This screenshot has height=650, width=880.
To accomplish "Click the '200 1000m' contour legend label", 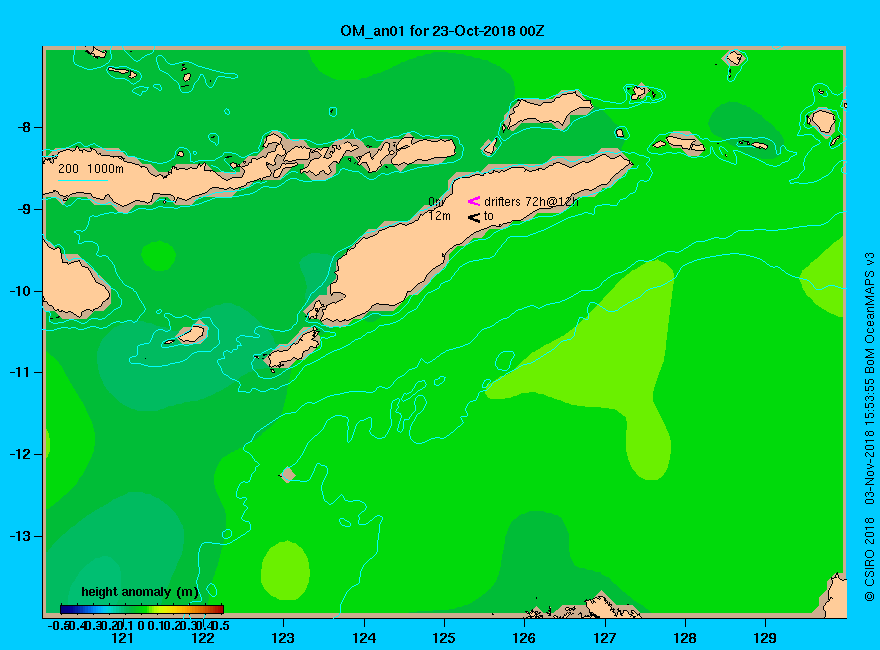I will [x=91, y=169].
